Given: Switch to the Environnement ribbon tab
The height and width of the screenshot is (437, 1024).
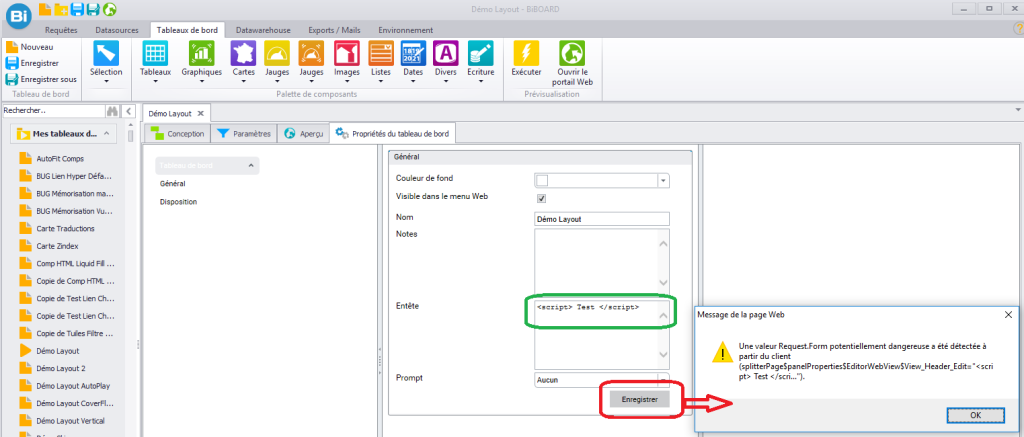Looking at the screenshot, I should [406, 30].
